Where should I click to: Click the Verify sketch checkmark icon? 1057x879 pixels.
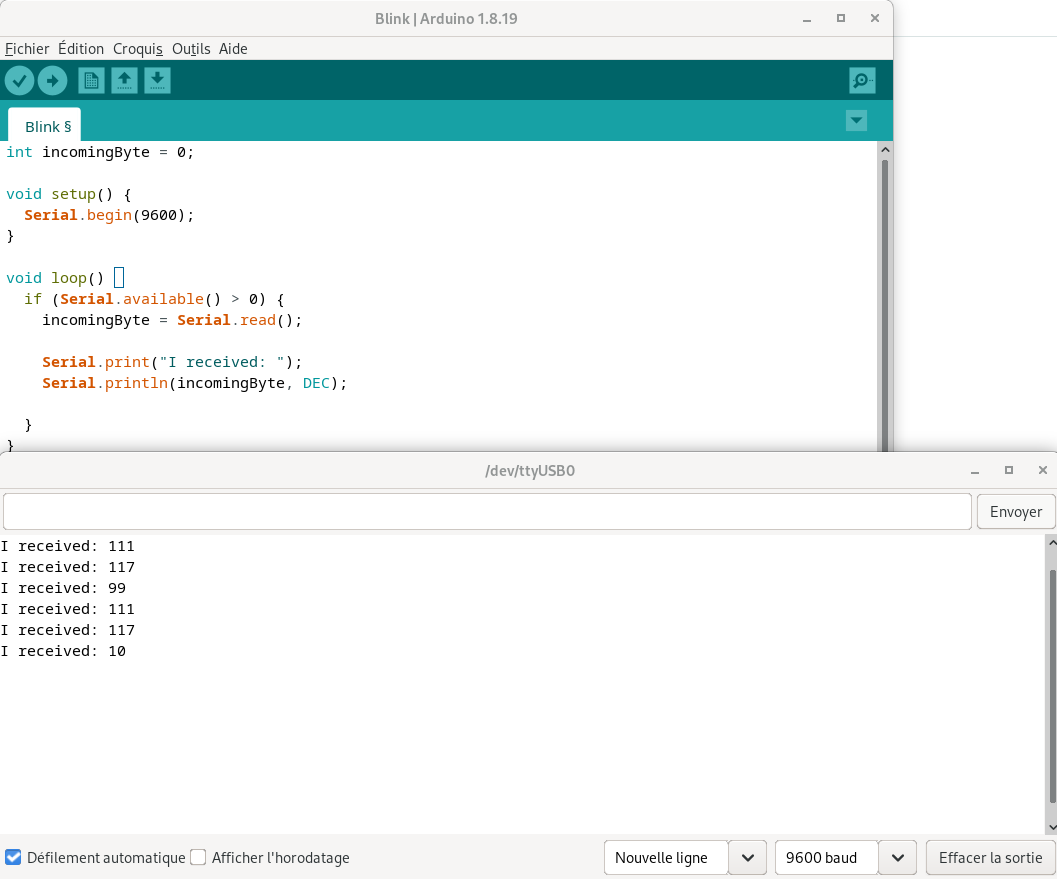(19, 80)
